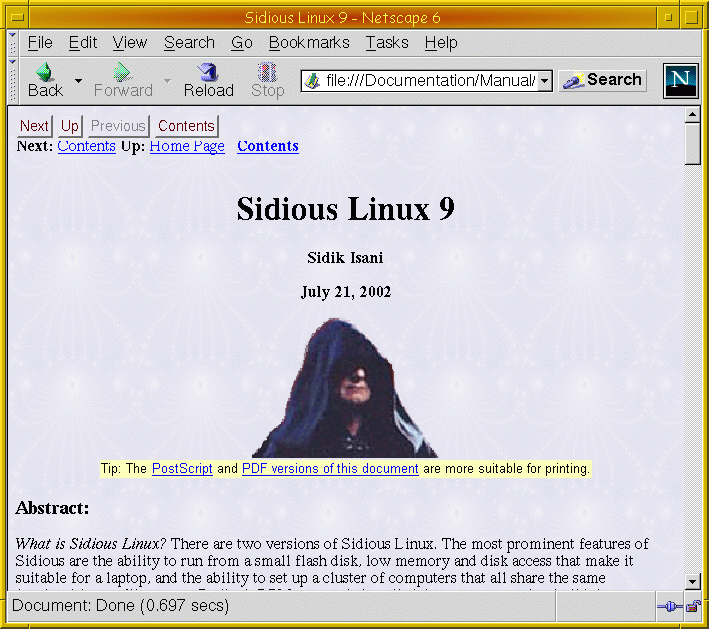Open the Forward history dropdown arrow
This screenshot has width=709, height=629.
(167, 81)
